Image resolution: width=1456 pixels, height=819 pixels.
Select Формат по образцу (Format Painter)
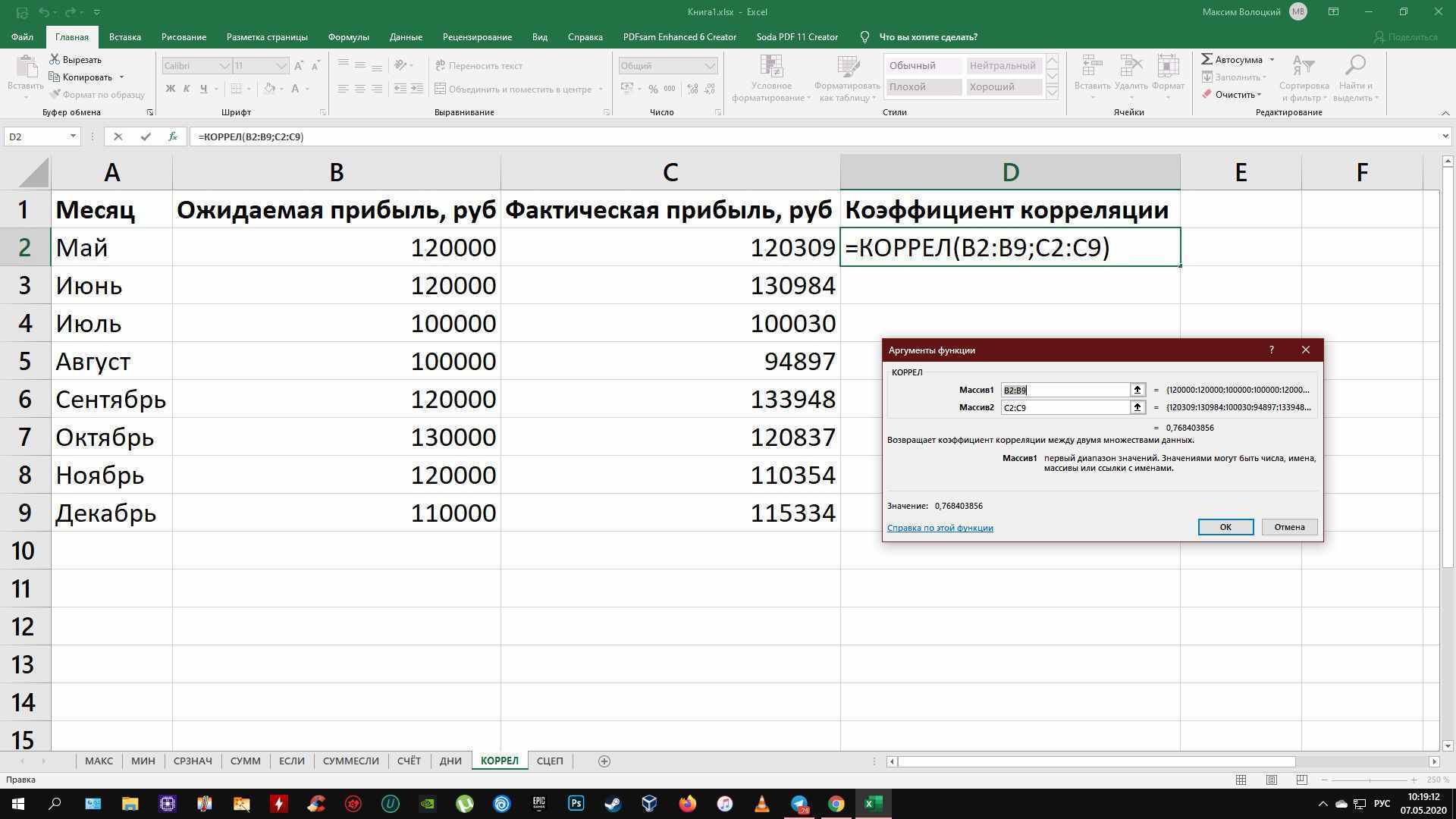click(98, 94)
